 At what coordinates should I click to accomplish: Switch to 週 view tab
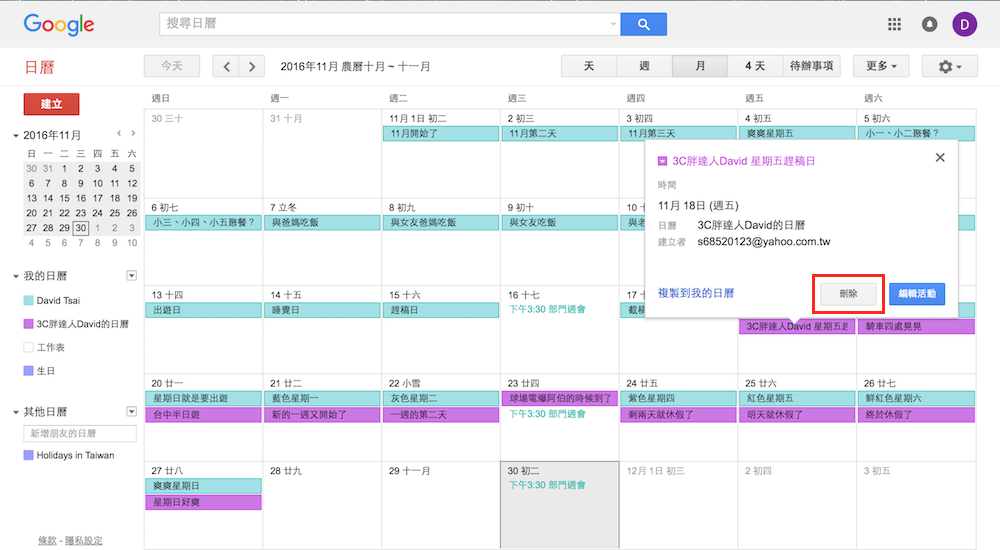(644, 66)
